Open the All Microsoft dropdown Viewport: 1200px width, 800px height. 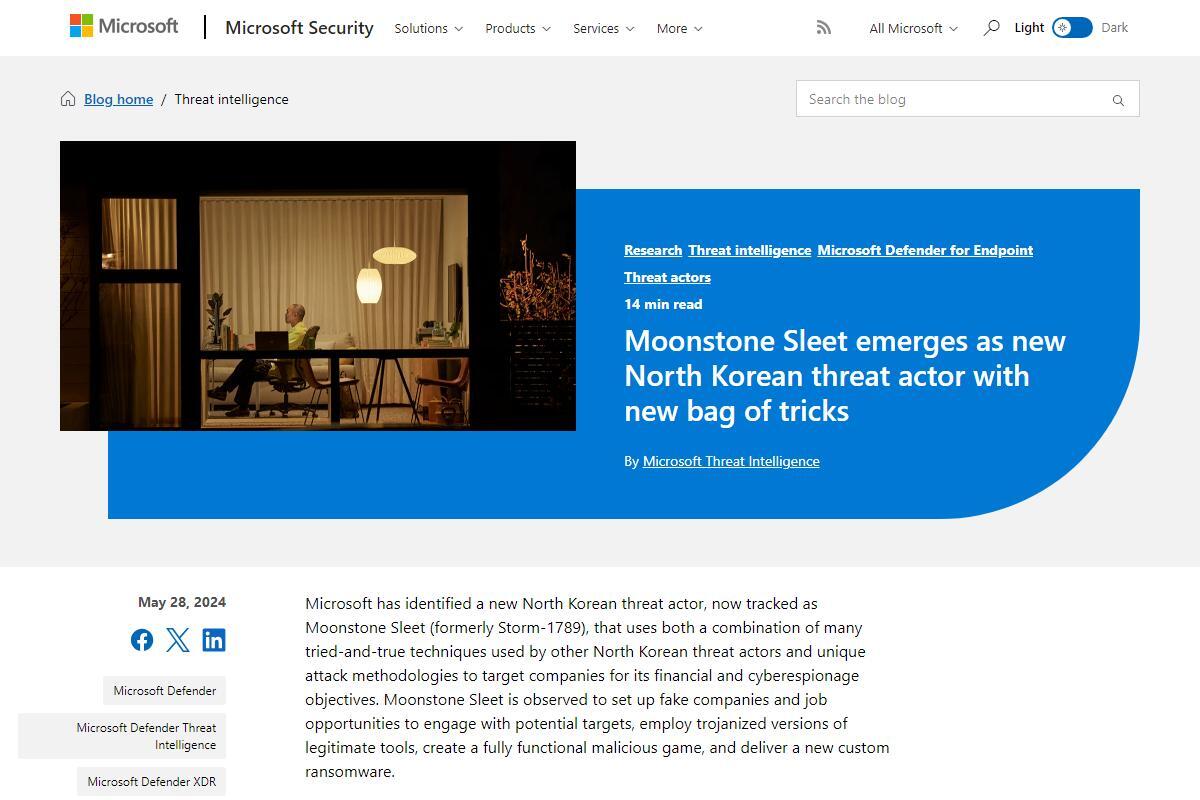(x=914, y=28)
